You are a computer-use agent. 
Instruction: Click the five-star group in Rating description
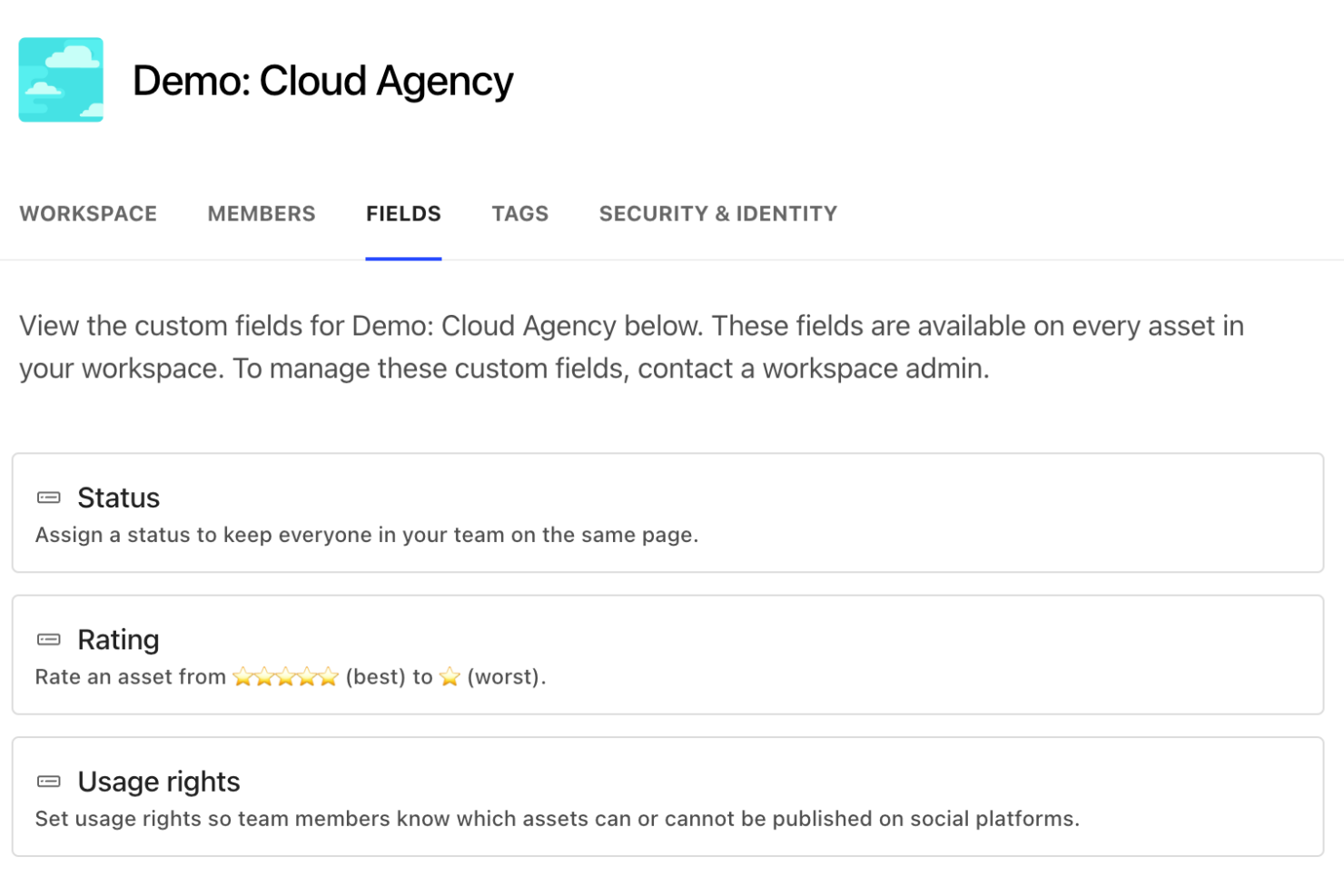point(286,677)
